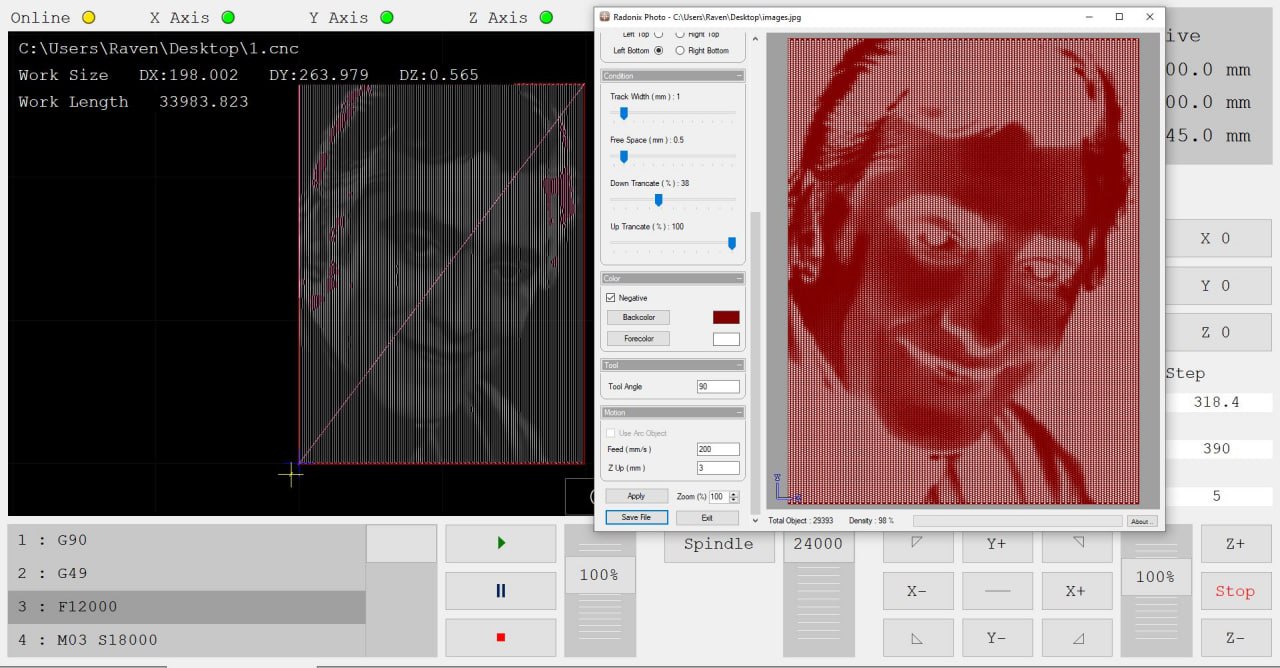Click the dark red Backcolor swatch
Screen dimensions: 1280x668
[725, 317]
